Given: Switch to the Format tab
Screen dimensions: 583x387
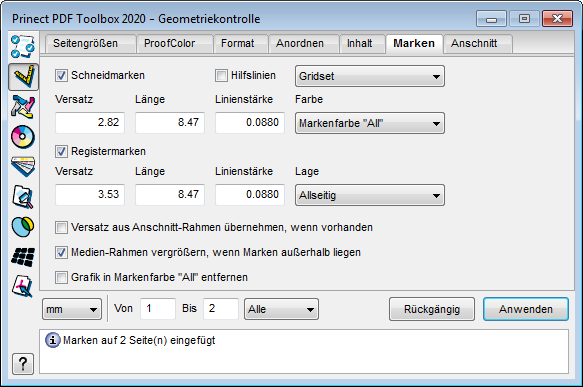Looking at the screenshot, I should [241, 44].
